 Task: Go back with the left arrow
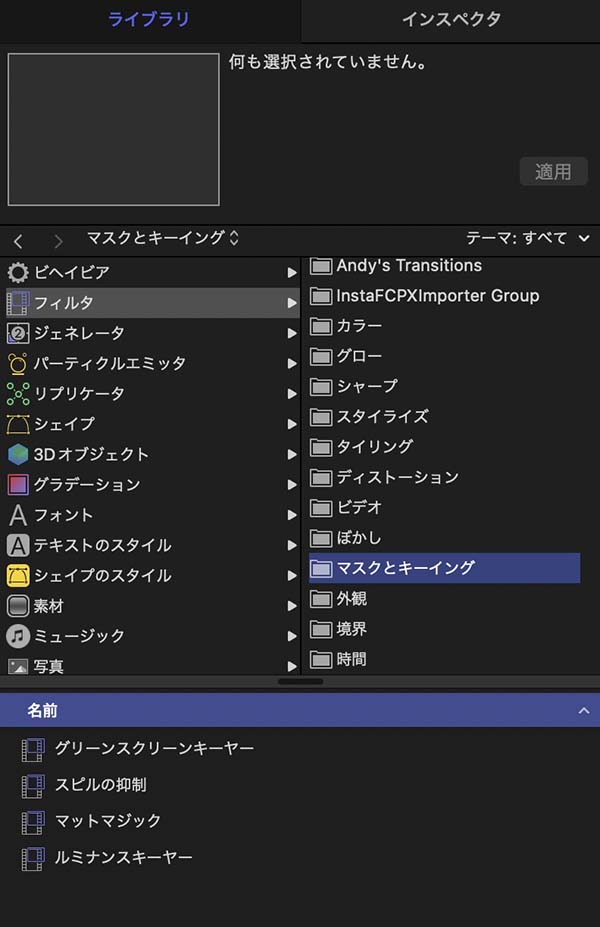(18, 241)
